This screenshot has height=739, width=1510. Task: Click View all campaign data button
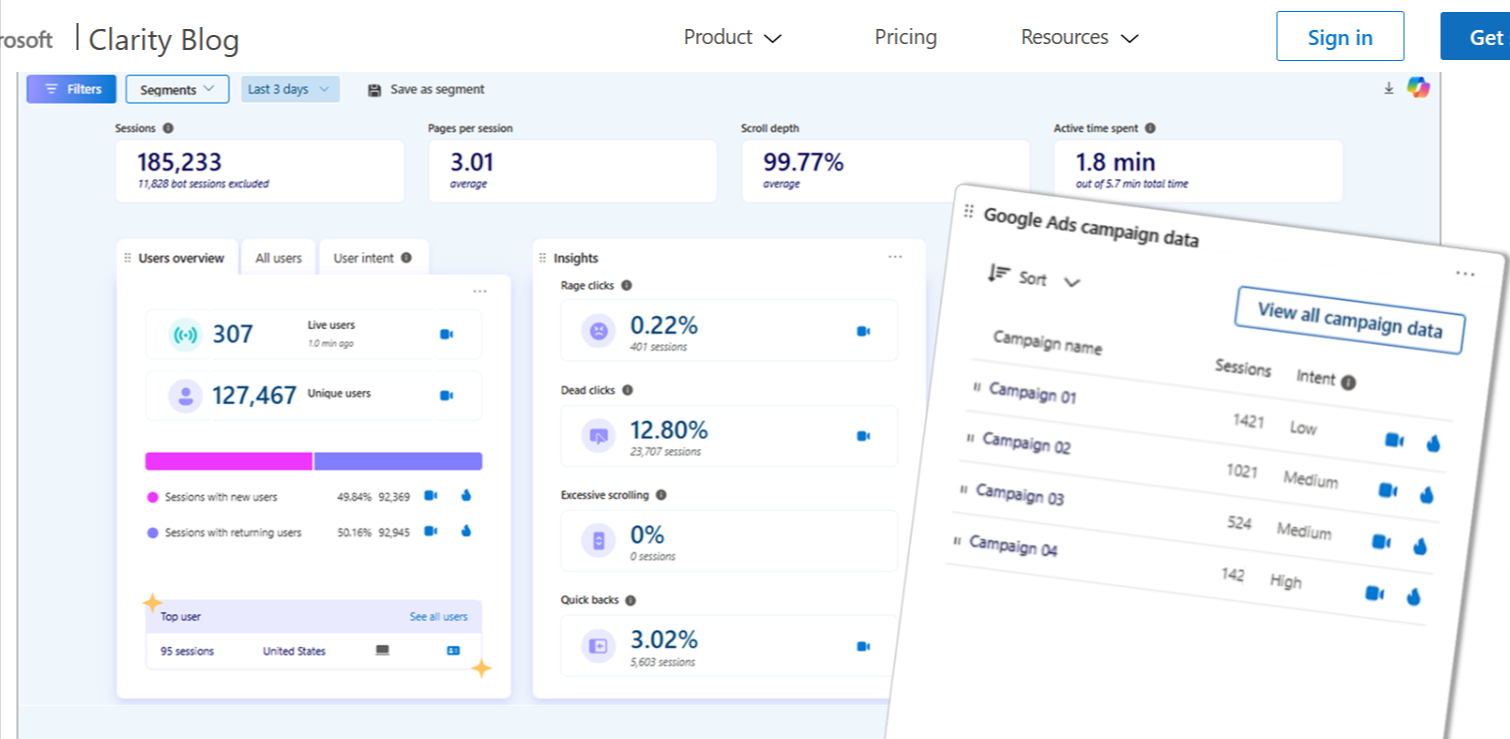(x=1350, y=320)
